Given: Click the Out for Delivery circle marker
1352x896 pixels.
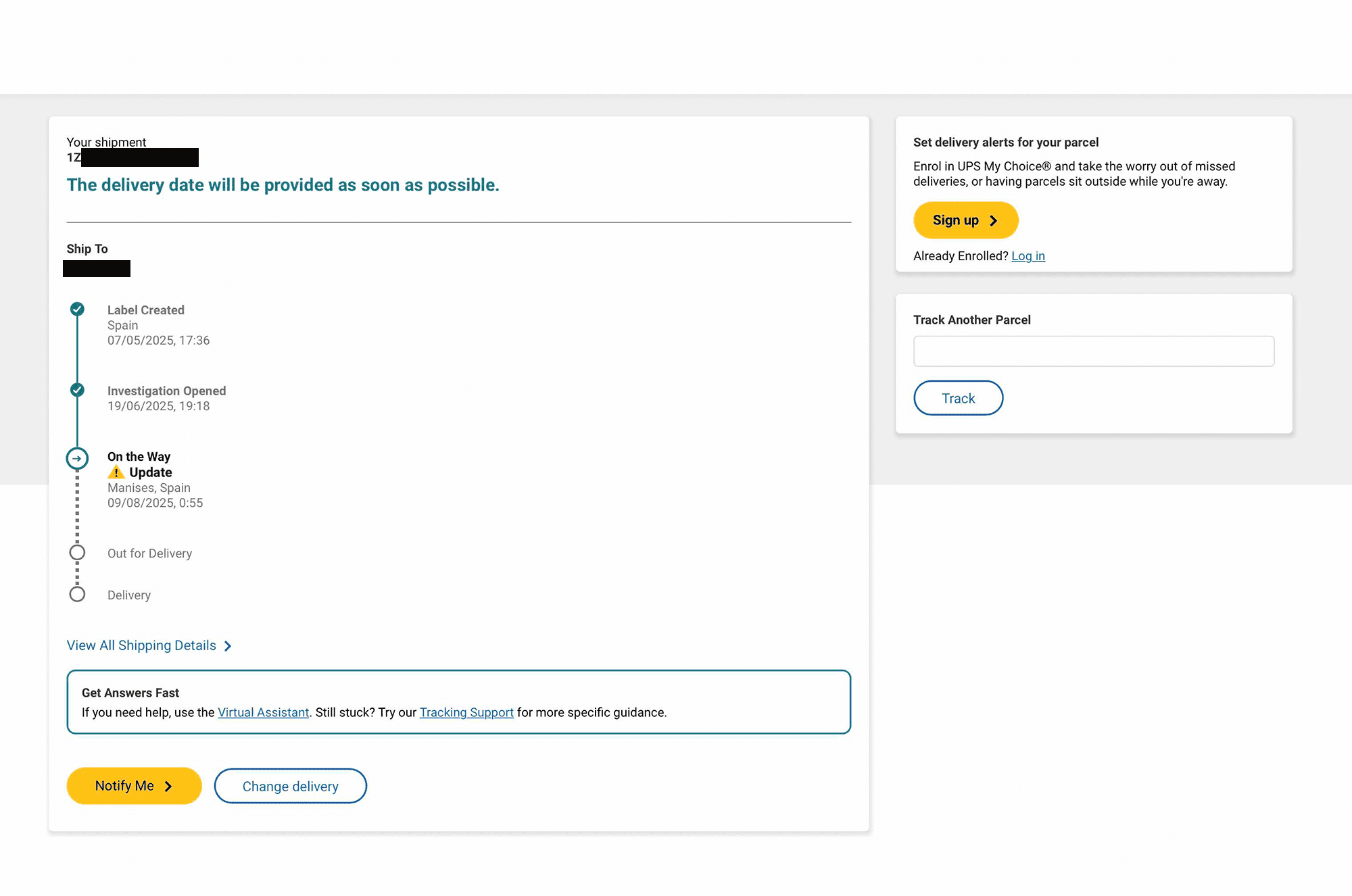Looking at the screenshot, I should tap(77, 553).
